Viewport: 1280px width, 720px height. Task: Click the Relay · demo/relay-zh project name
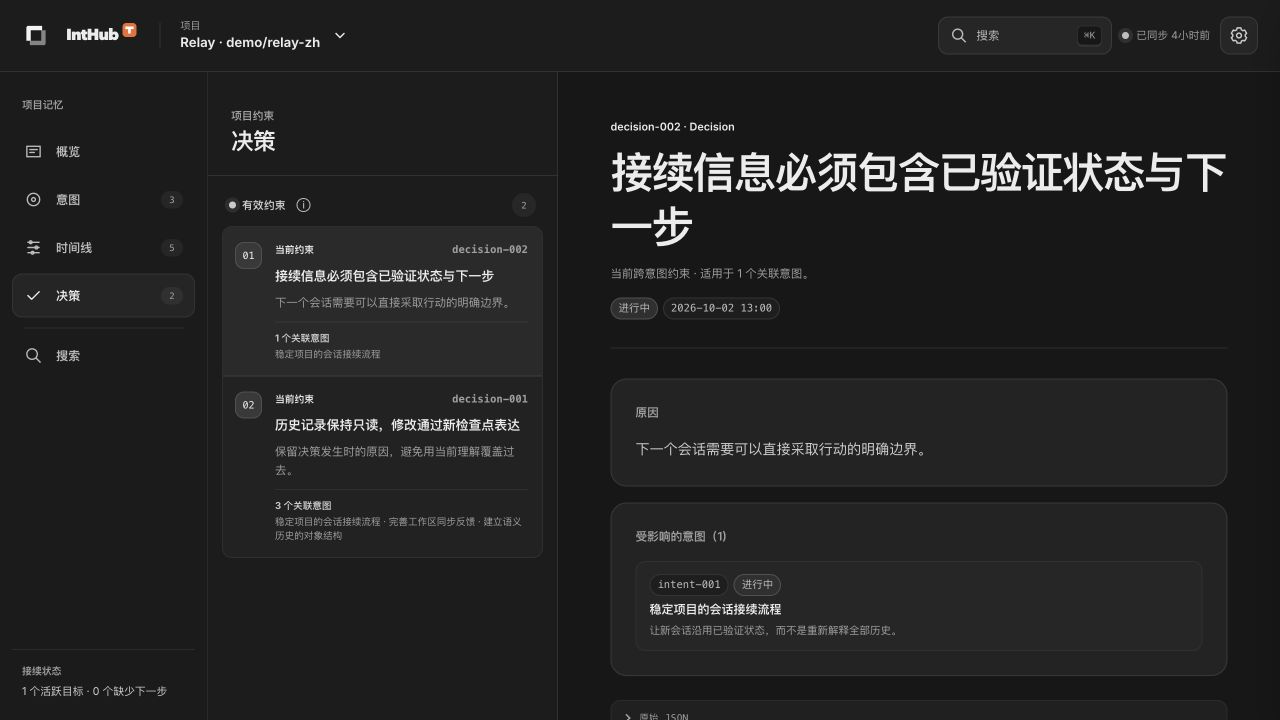[250, 43]
